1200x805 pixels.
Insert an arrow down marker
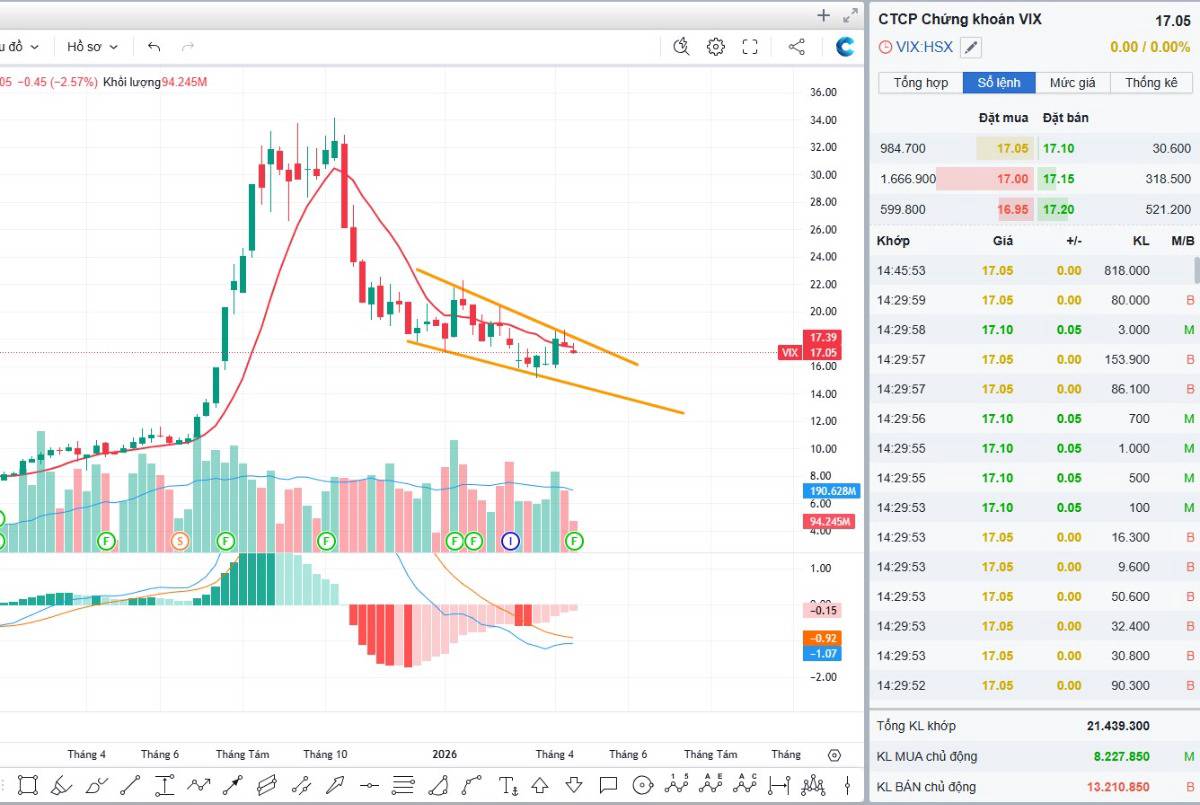point(574,784)
